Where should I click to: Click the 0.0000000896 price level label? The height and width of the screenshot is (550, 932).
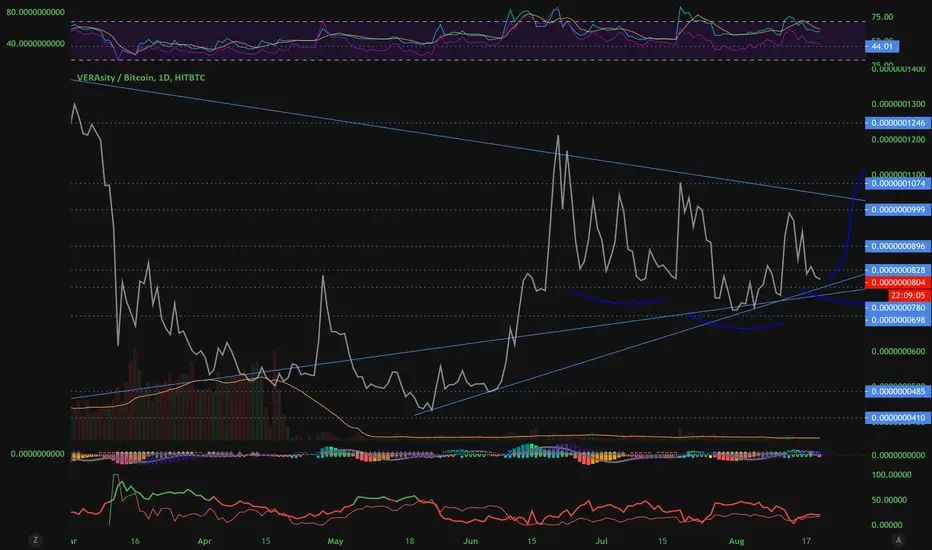[898, 246]
